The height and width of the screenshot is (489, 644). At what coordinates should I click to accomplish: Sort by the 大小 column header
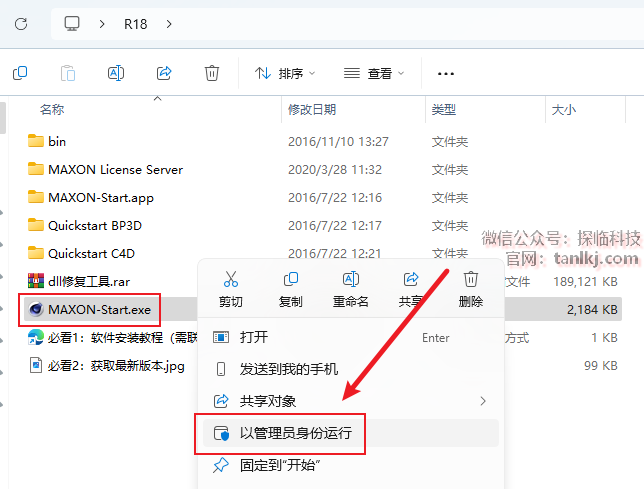click(x=564, y=110)
